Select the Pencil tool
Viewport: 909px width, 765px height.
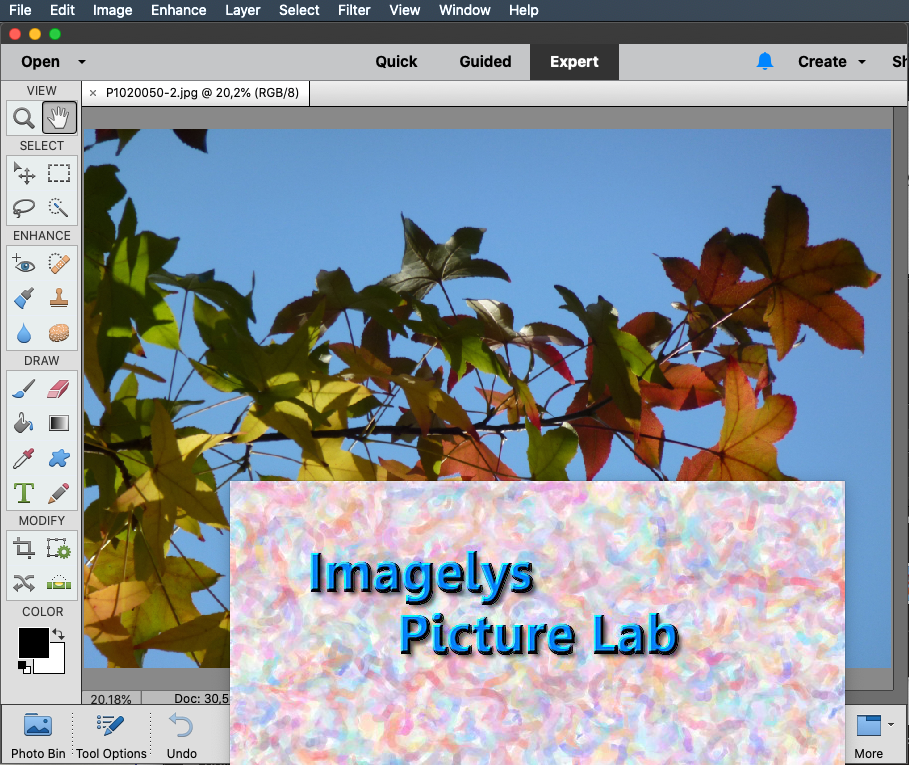click(59, 493)
